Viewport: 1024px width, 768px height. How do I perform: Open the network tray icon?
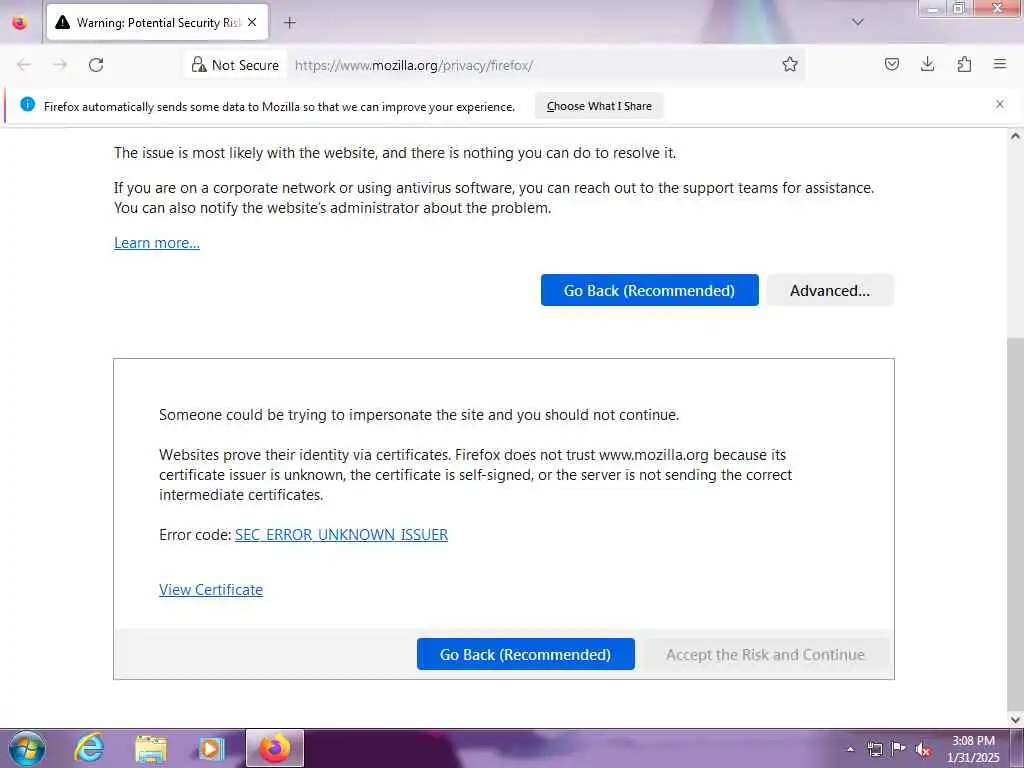(x=874, y=750)
